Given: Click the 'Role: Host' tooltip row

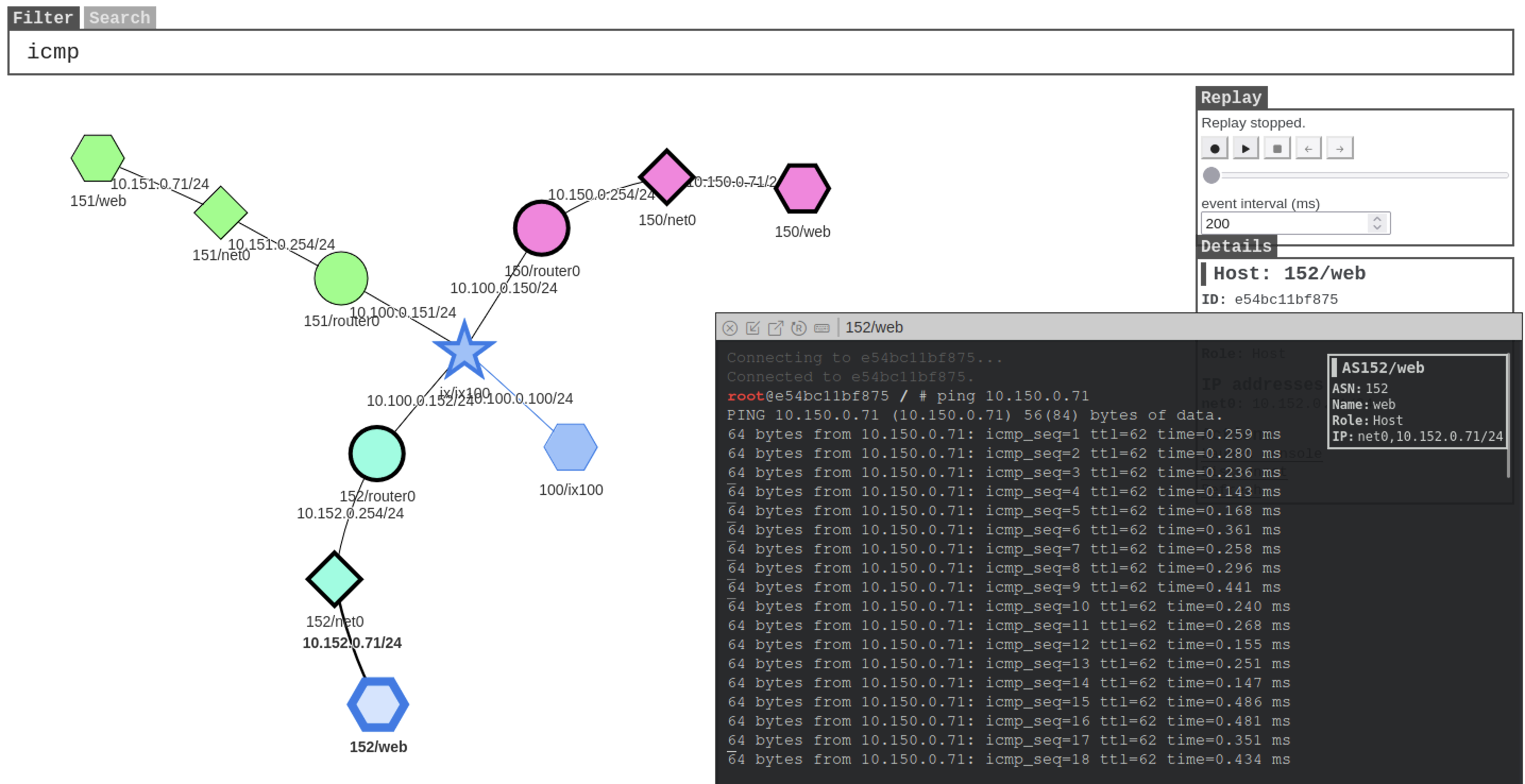Looking at the screenshot, I should point(1367,421).
